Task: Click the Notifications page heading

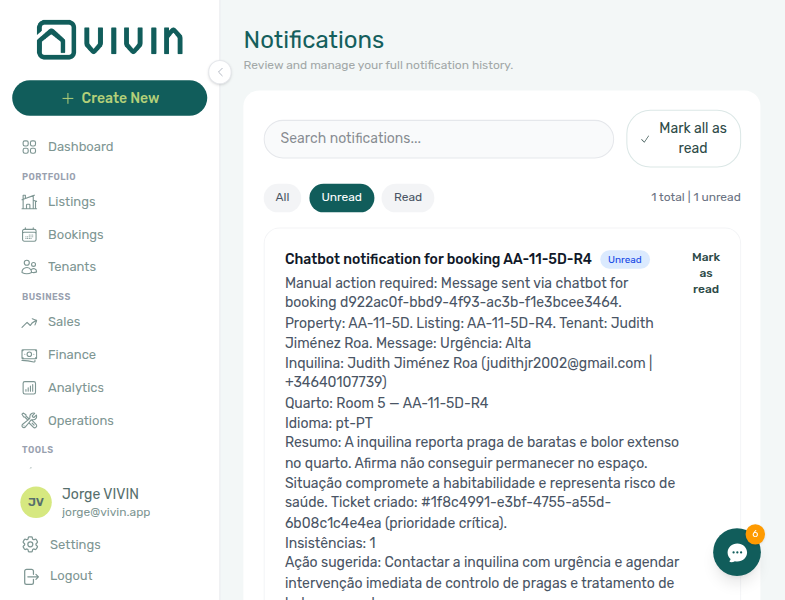Action: pos(314,40)
